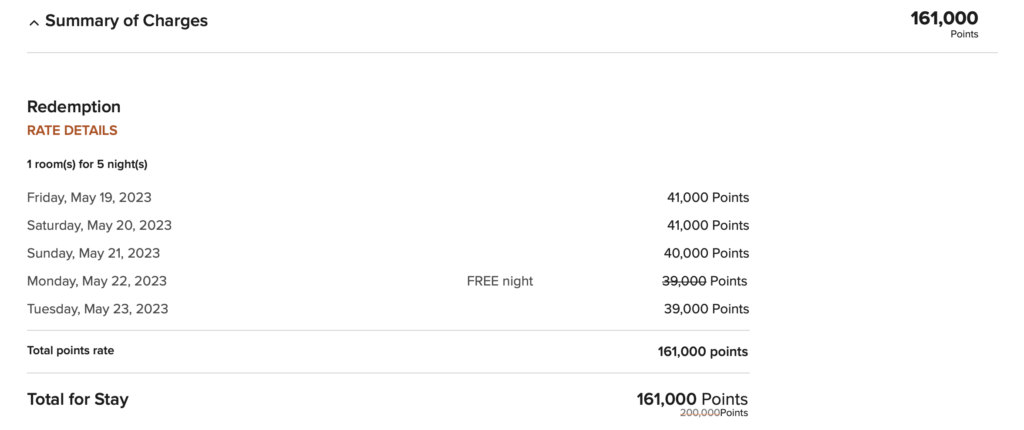Image resolution: width=1024 pixels, height=430 pixels.
Task: Click the Total points rate label
Action: pyautogui.click(x=70, y=351)
